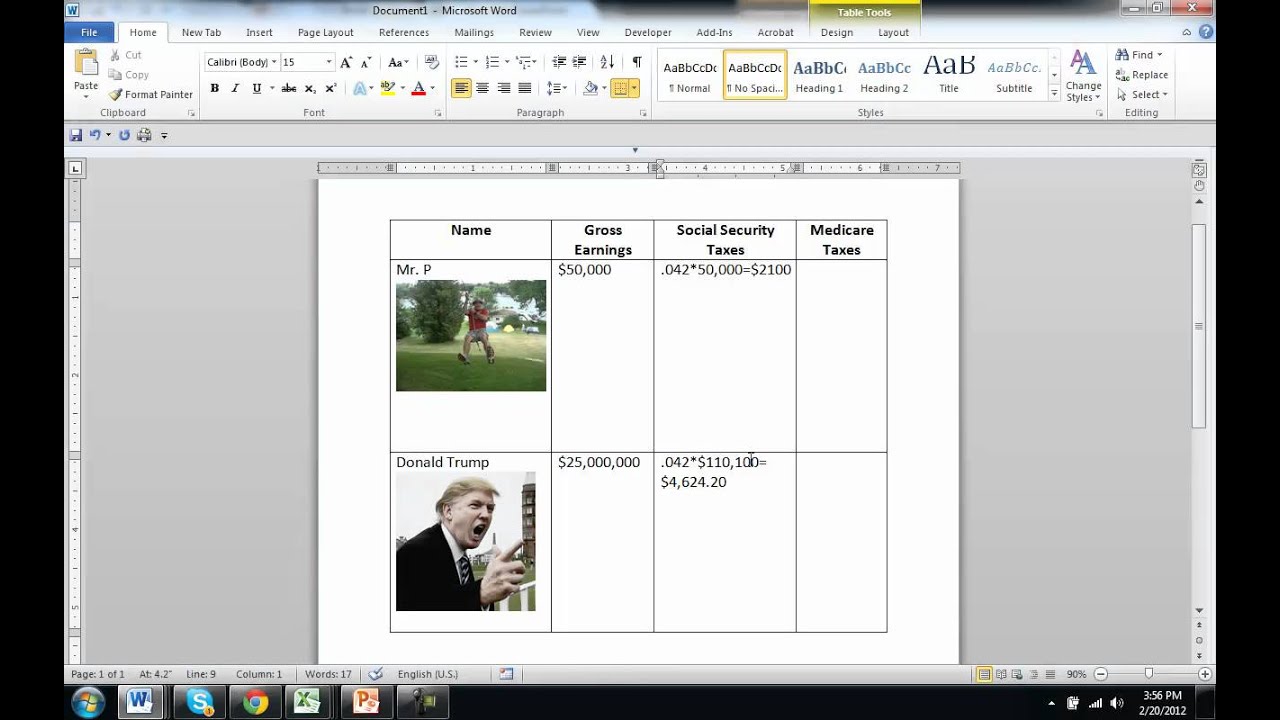This screenshot has height=720, width=1280.
Task: Click zoom out minus button
Action: pos(1101,674)
